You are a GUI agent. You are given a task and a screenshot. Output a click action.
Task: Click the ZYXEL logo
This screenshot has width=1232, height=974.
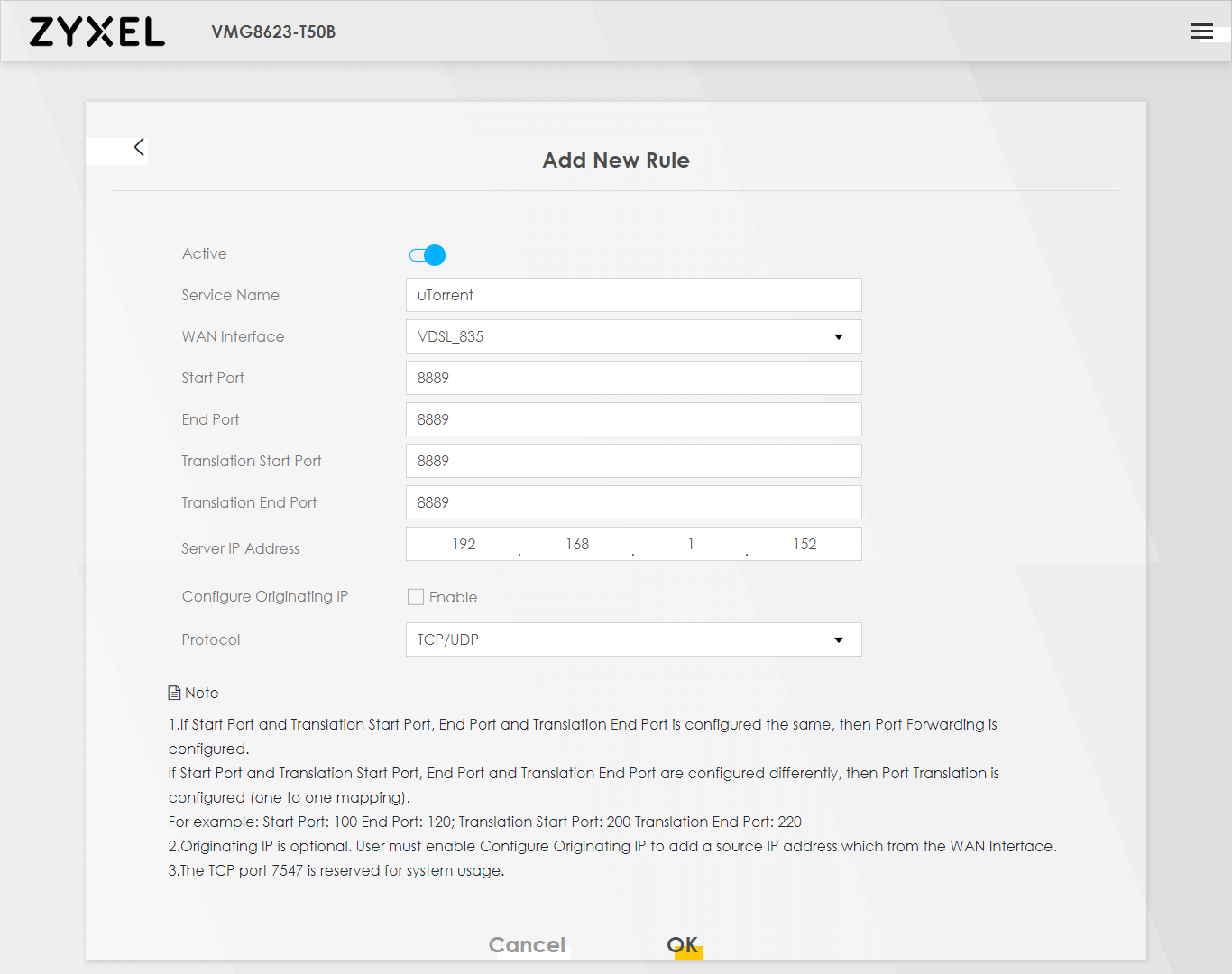96,31
